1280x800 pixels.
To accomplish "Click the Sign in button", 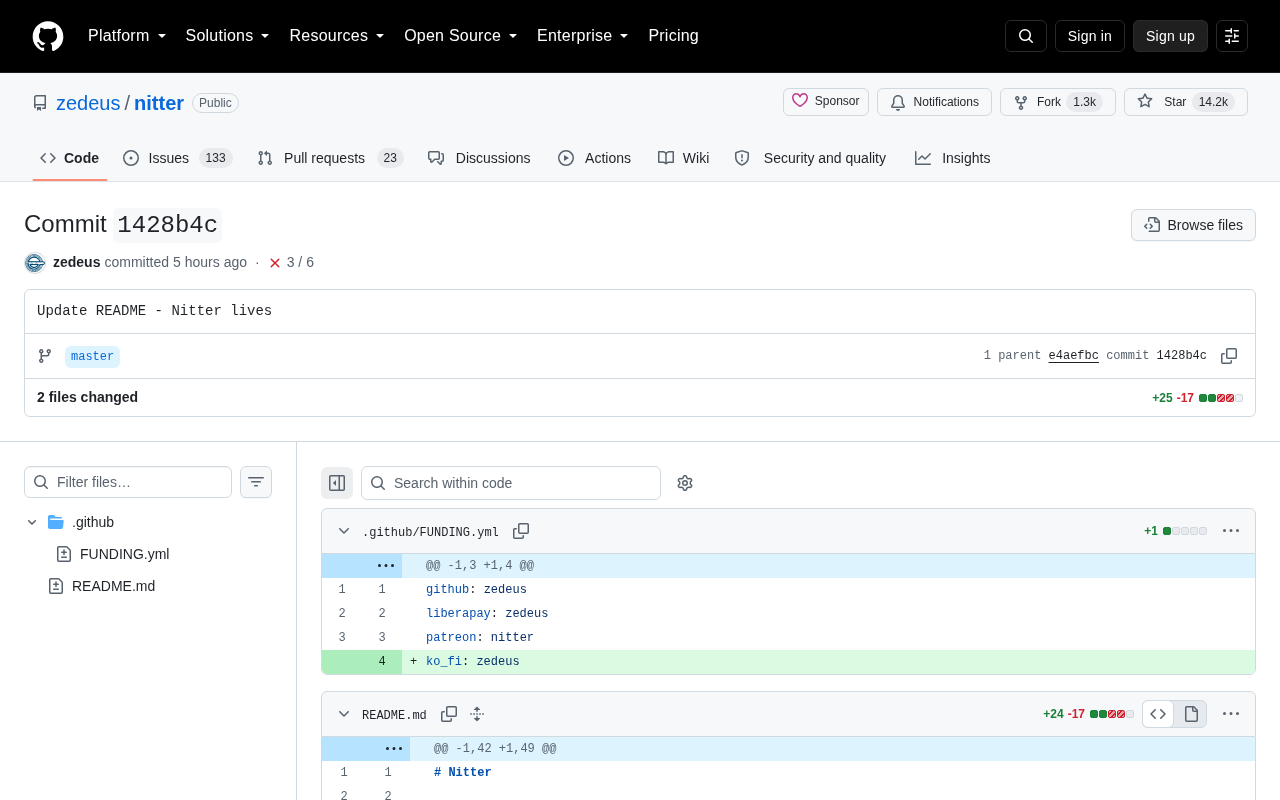I will click(1090, 36).
